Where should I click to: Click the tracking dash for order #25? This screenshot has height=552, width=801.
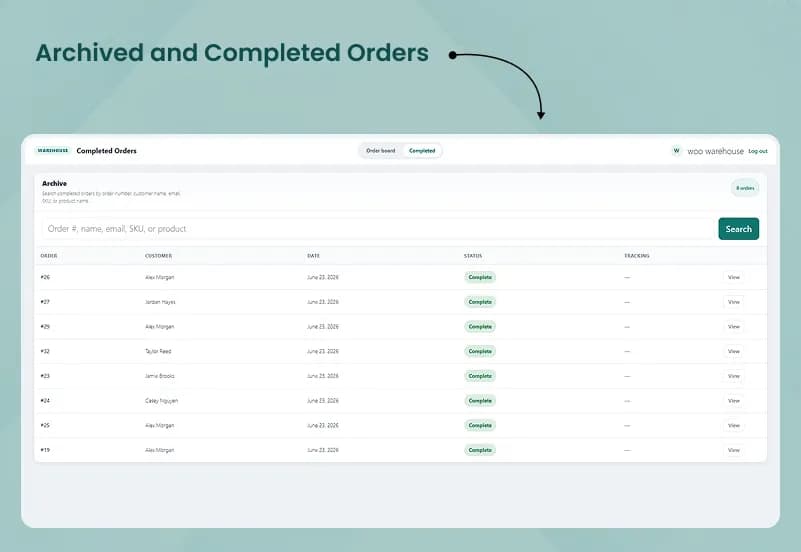(627, 425)
